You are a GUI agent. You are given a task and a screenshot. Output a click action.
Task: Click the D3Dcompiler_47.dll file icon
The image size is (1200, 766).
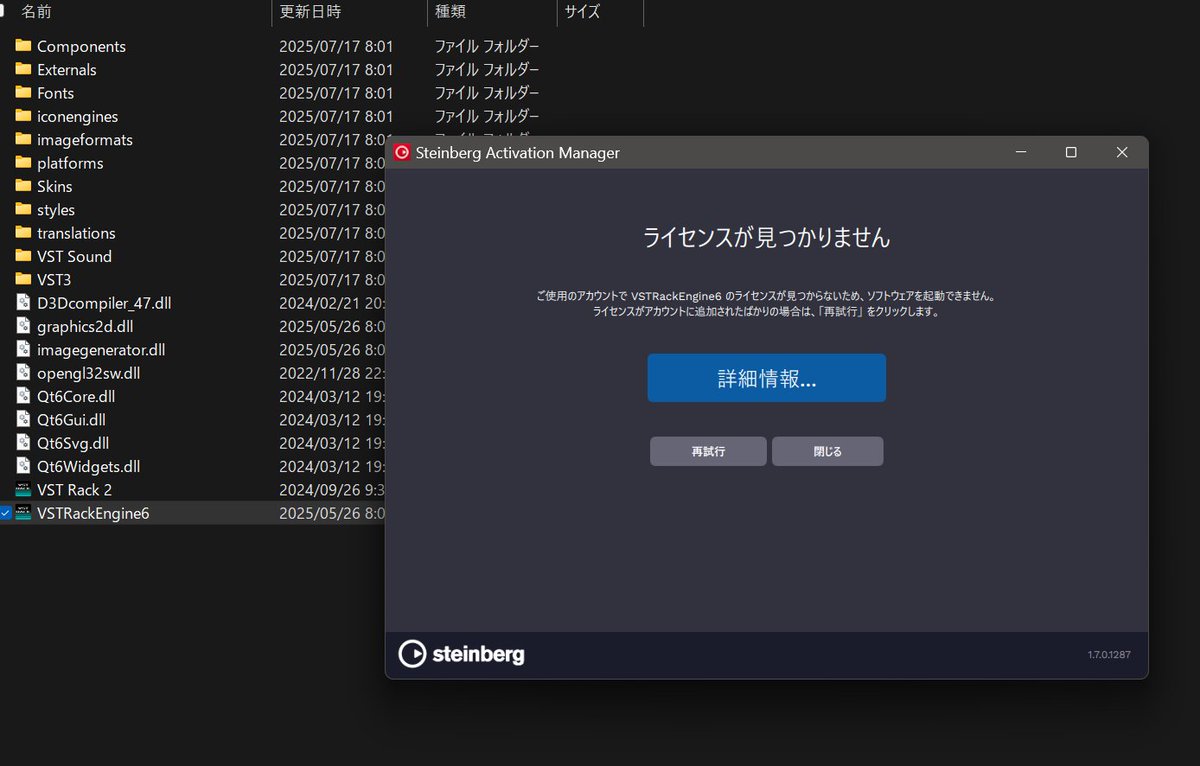(x=23, y=302)
